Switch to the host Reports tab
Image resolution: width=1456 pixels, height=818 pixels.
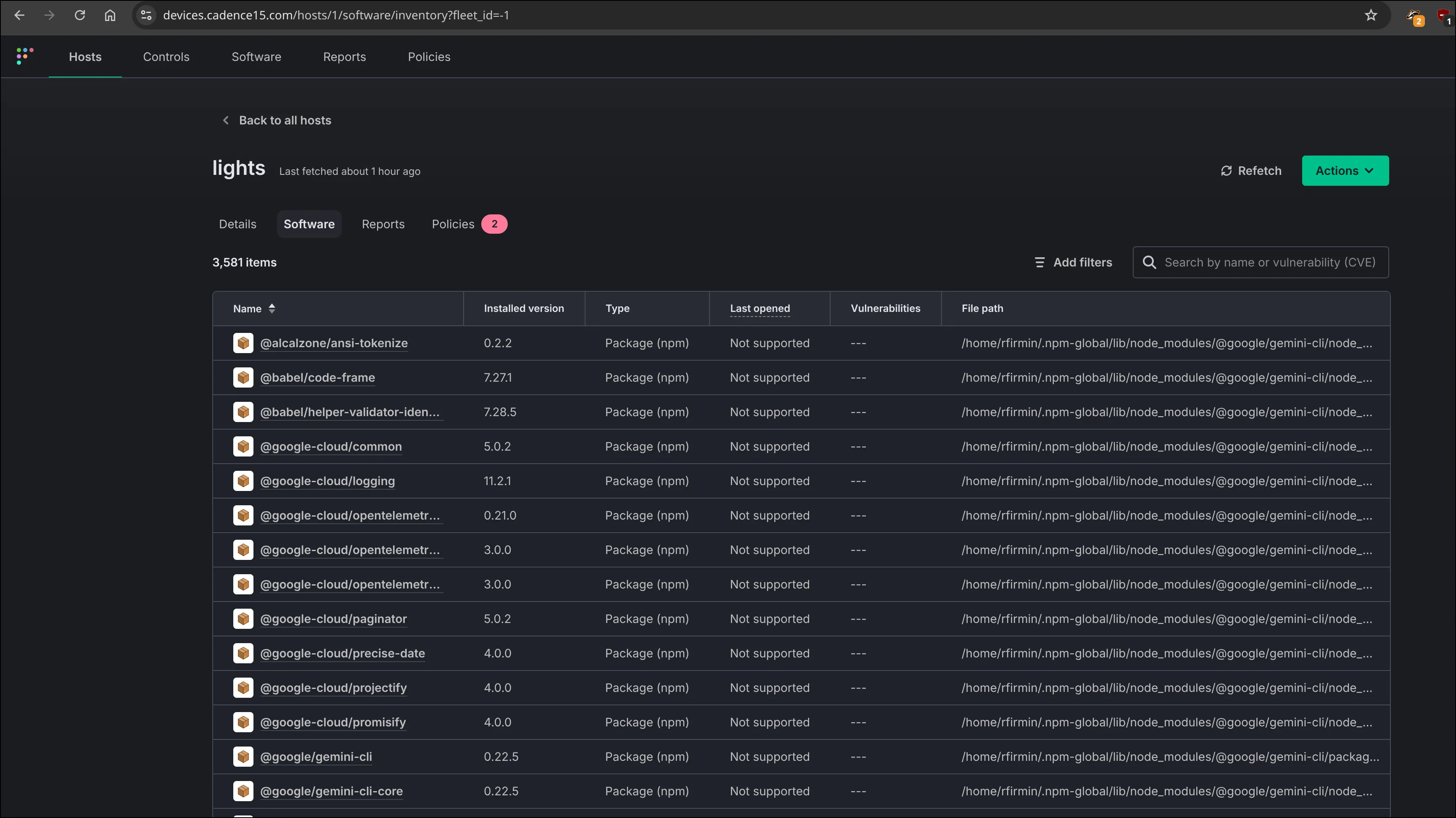(383, 224)
